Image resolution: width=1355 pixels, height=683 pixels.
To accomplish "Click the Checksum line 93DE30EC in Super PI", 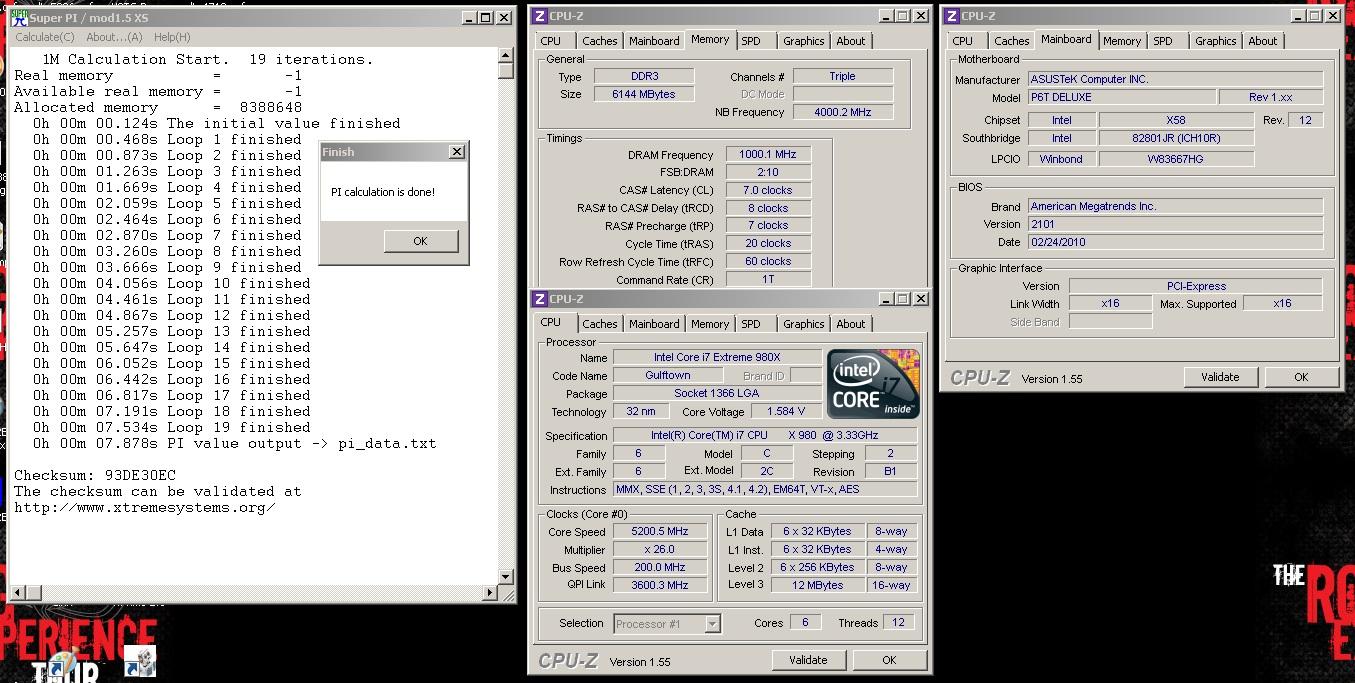I will pyautogui.click(x=95, y=475).
